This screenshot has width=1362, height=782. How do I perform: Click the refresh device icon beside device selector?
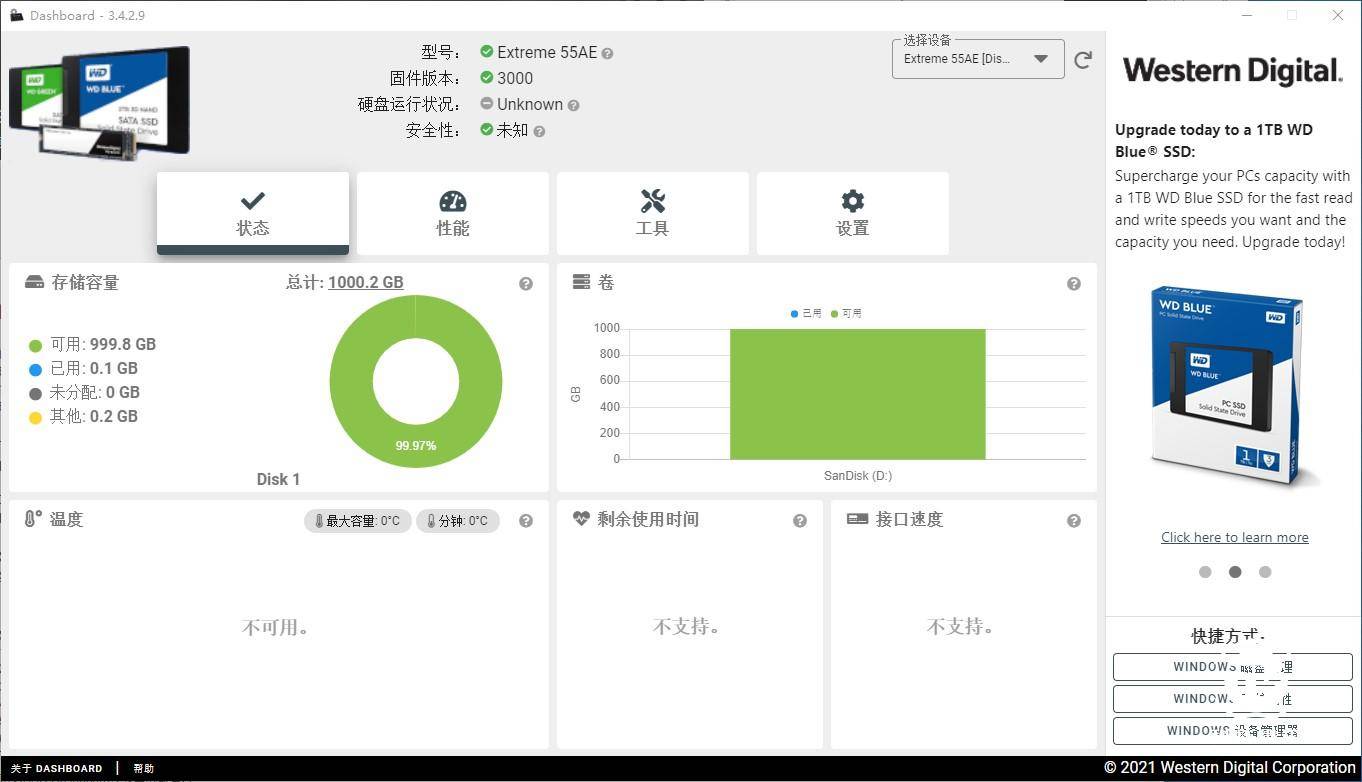click(1083, 59)
